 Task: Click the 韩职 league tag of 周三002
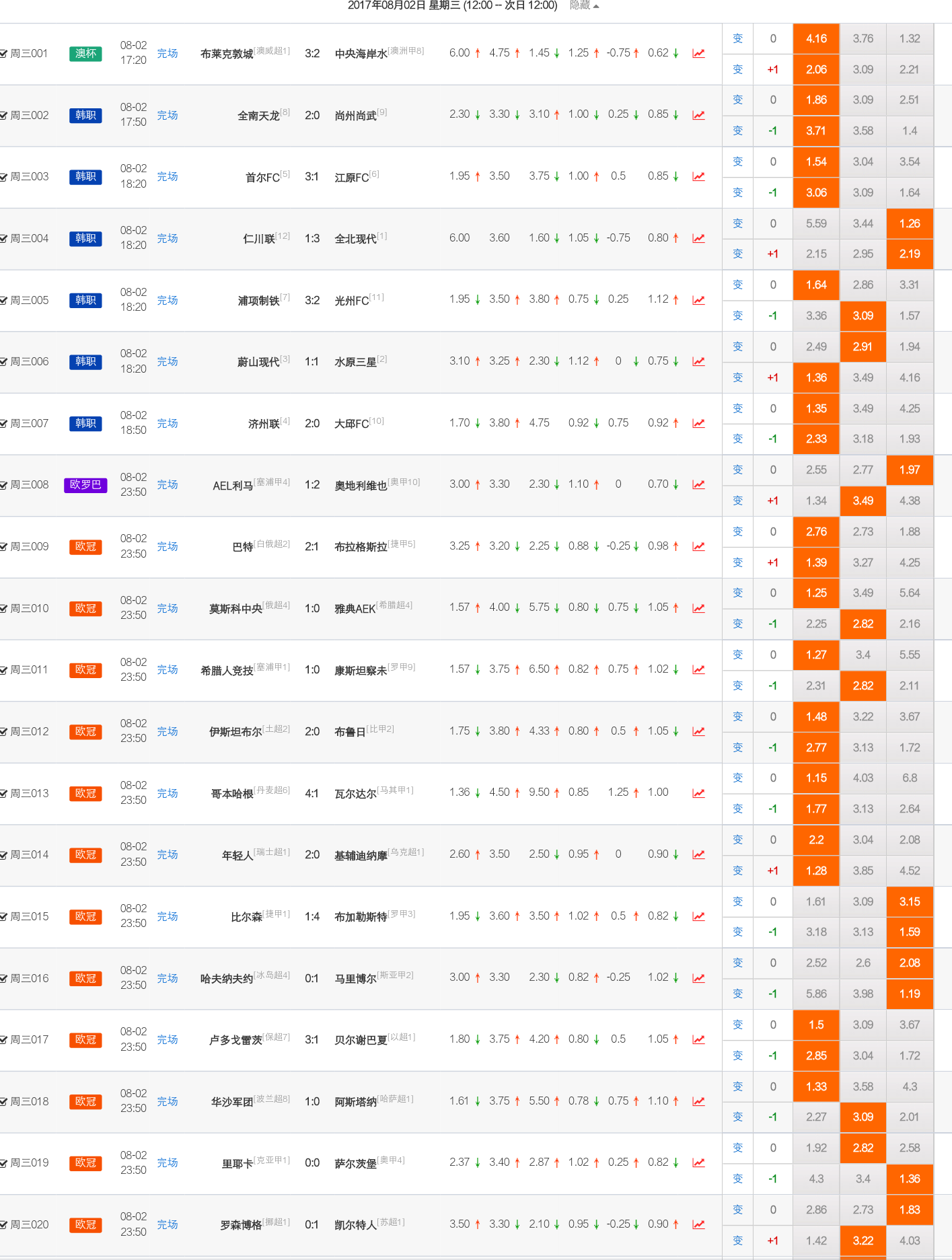tap(85, 115)
